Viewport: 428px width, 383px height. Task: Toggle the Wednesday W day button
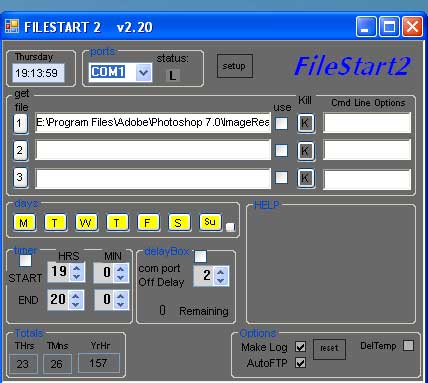pyautogui.click(x=86, y=222)
